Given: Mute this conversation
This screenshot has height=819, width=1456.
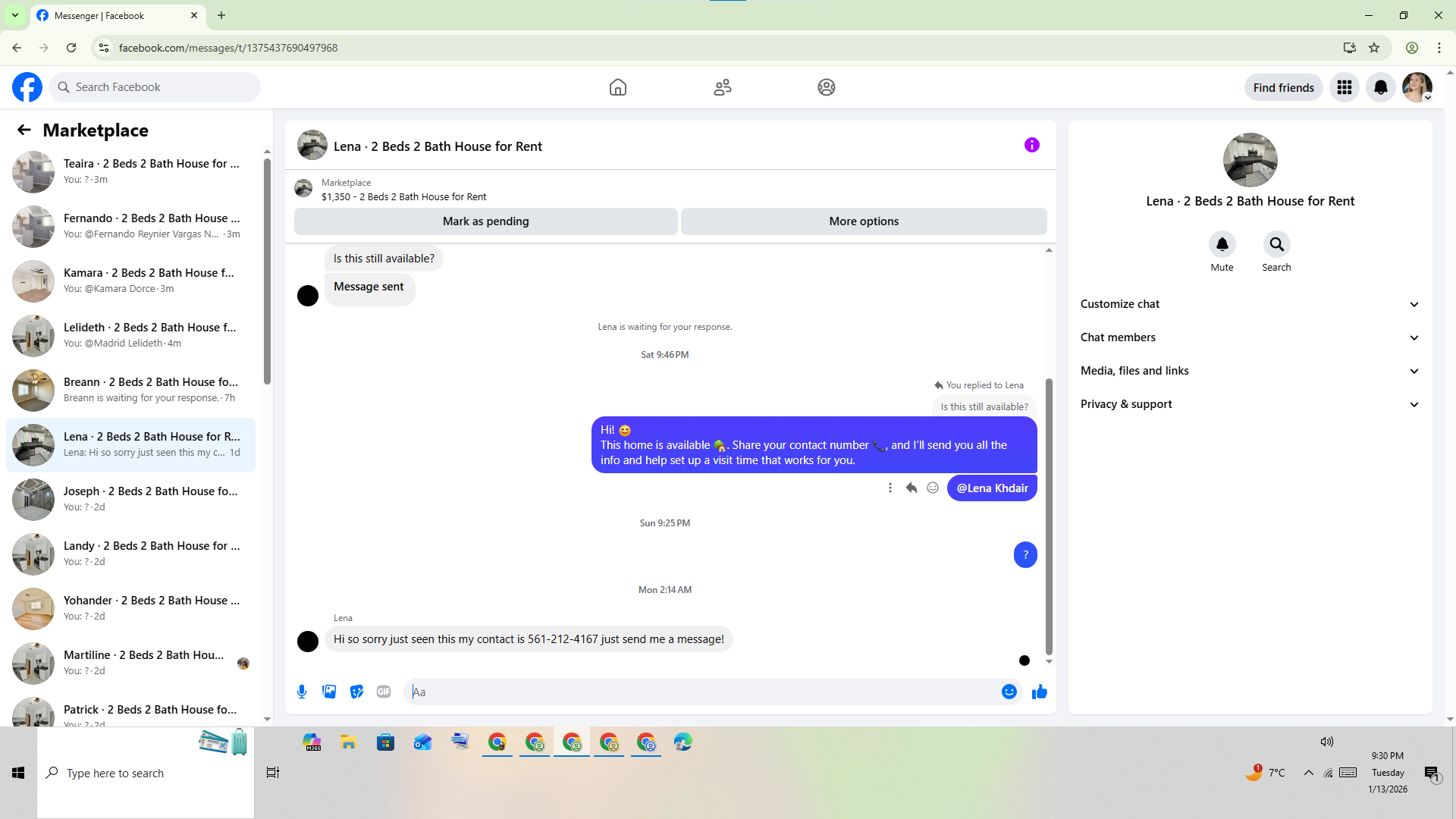Looking at the screenshot, I should coord(1222,245).
